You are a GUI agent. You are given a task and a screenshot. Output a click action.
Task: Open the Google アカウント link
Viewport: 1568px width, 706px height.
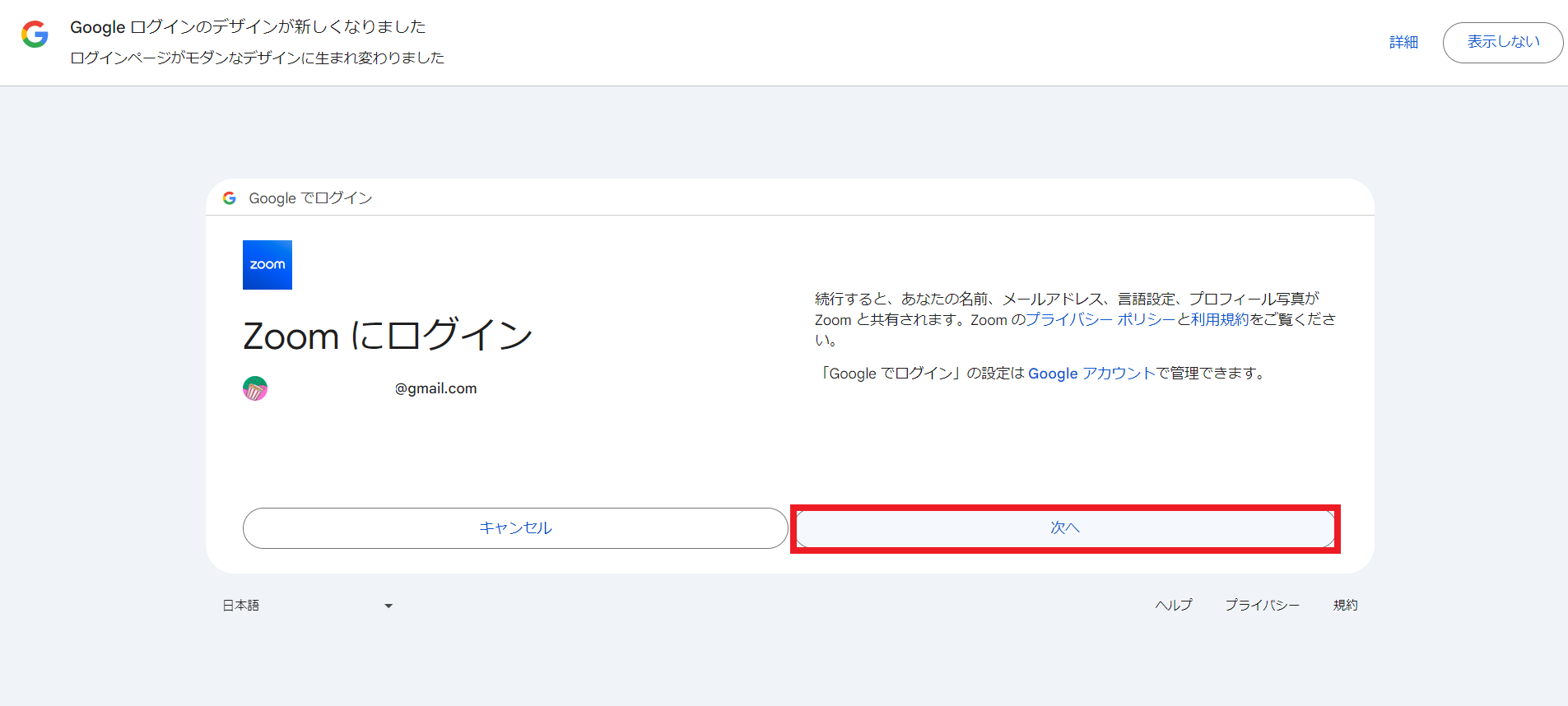1091,374
